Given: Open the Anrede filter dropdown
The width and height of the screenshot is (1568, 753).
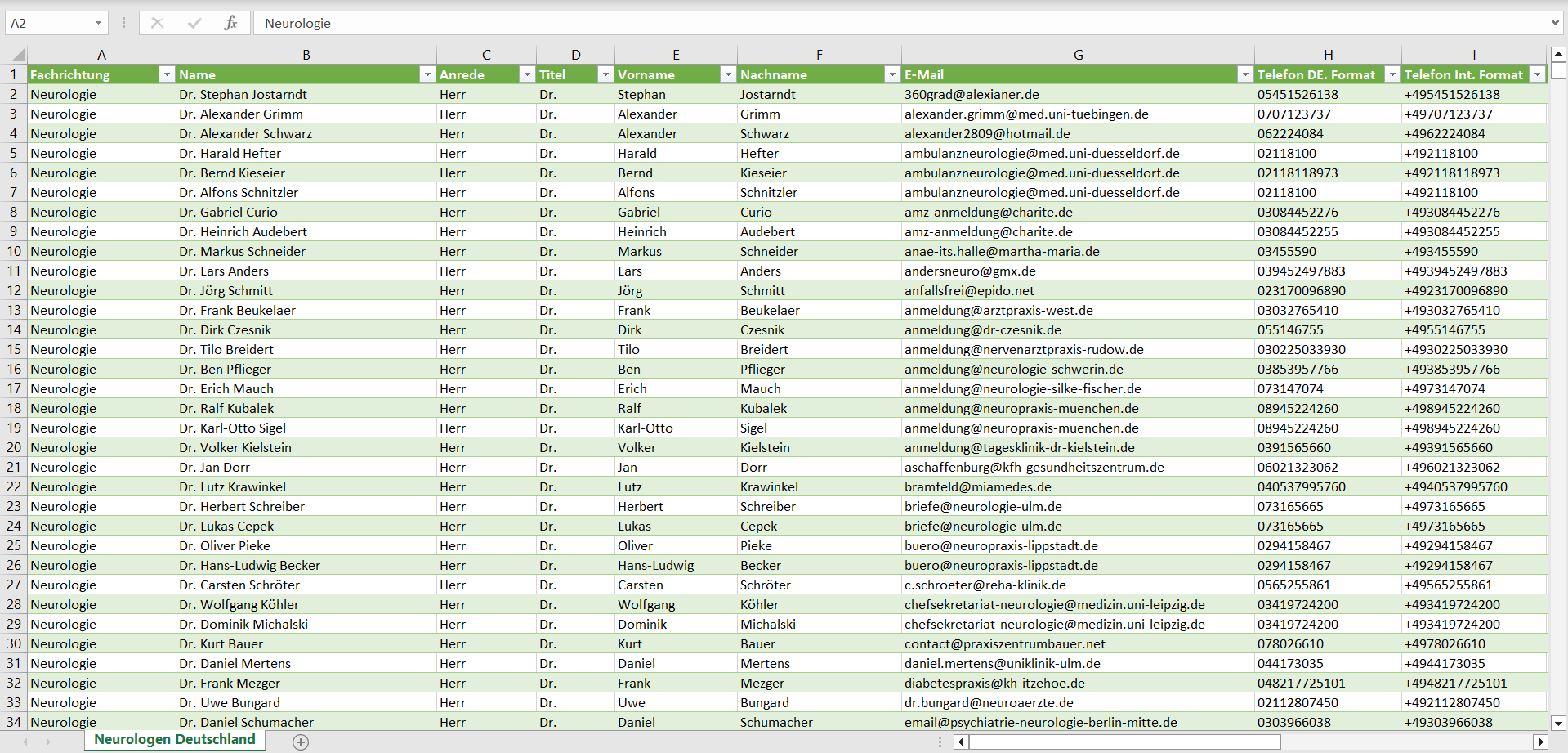Looking at the screenshot, I should point(527,74).
